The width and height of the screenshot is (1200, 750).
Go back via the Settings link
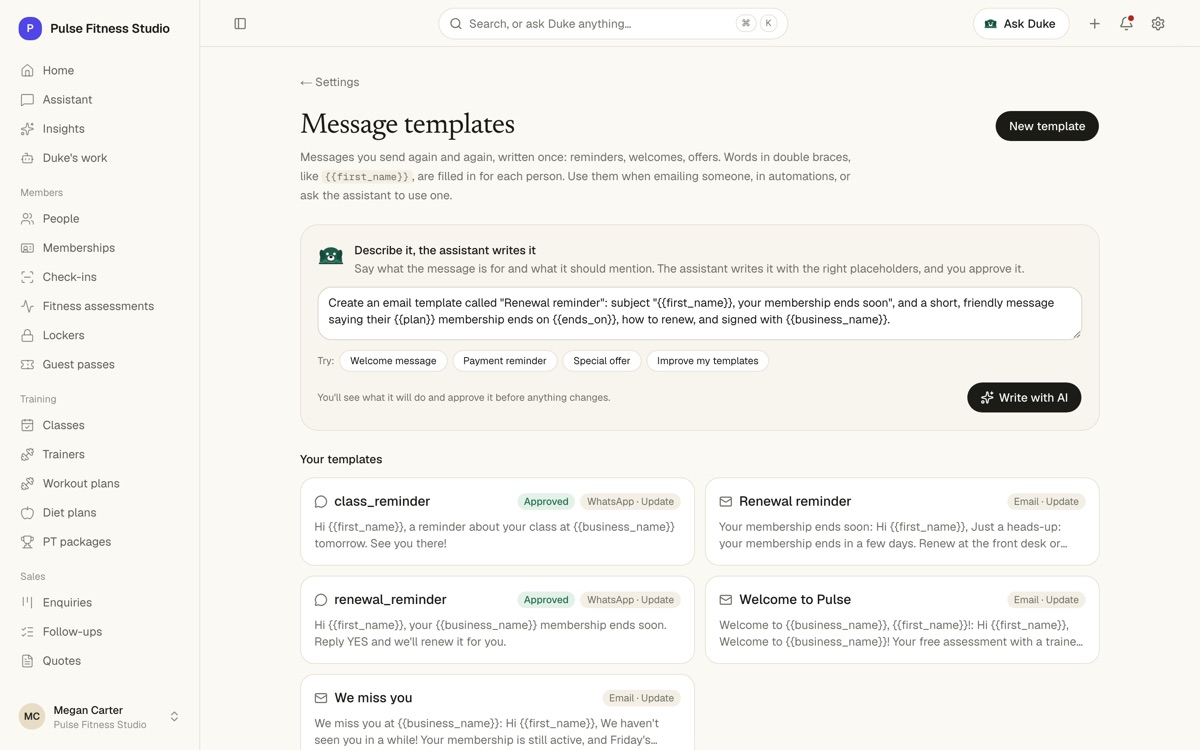(x=329, y=82)
